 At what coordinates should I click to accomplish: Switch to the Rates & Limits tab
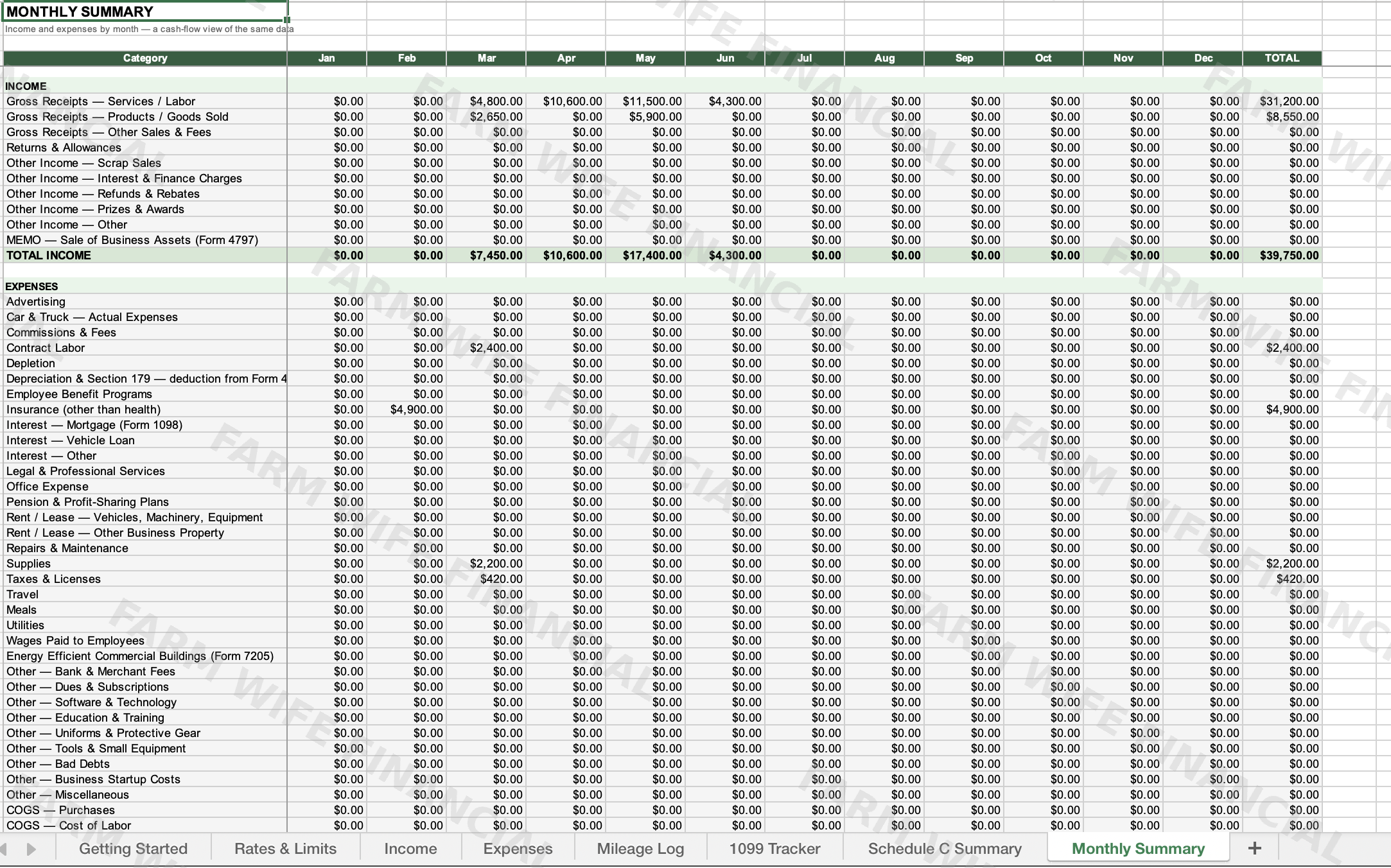click(285, 848)
